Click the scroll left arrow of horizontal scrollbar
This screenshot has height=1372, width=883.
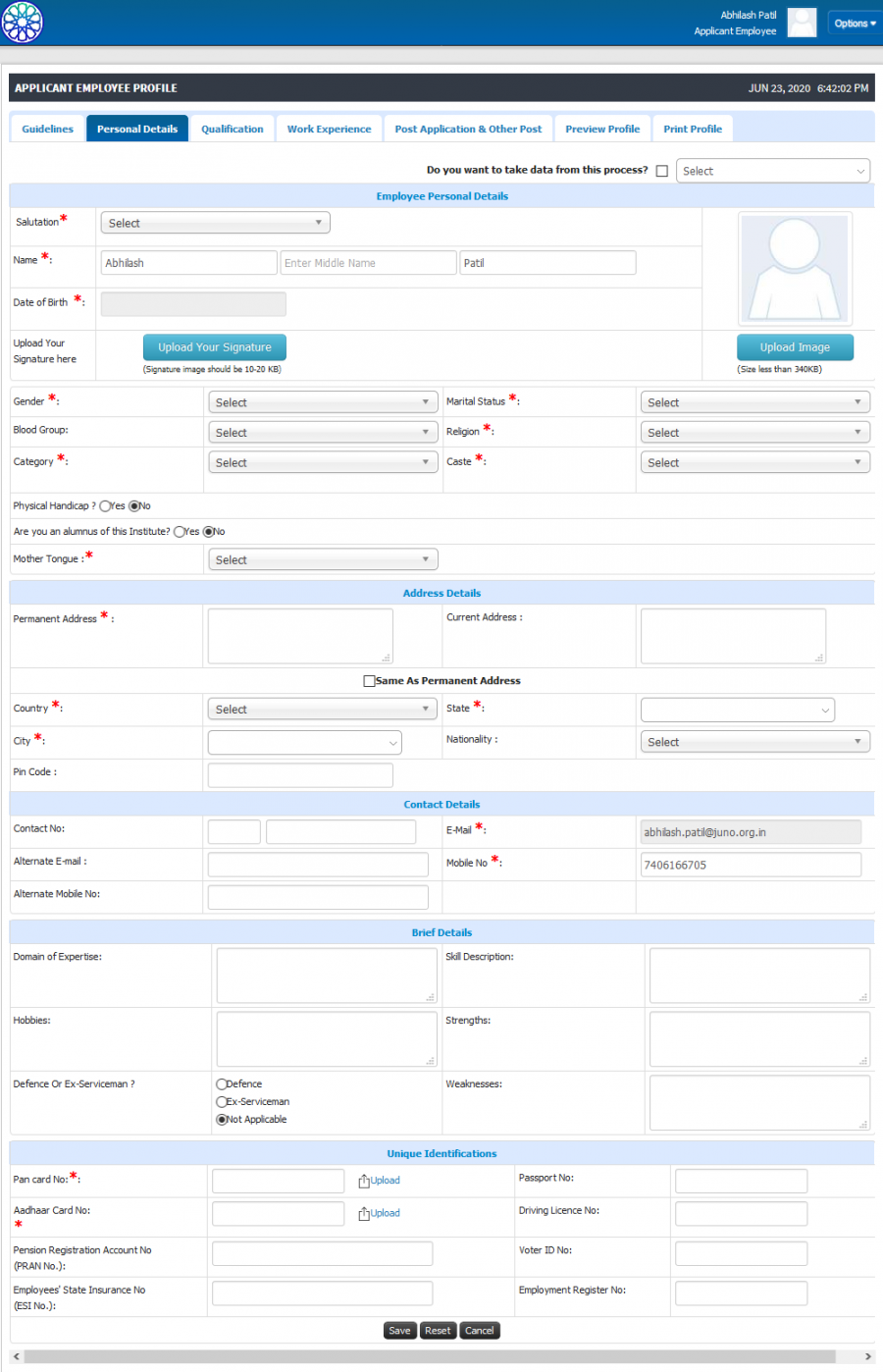click(x=16, y=1356)
